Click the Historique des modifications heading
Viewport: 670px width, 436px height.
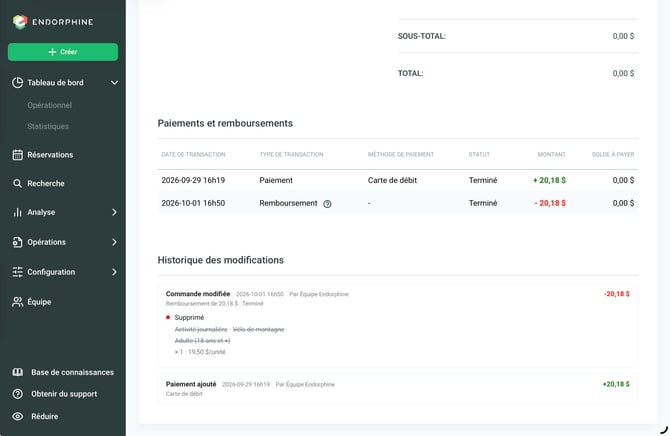coord(220,260)
